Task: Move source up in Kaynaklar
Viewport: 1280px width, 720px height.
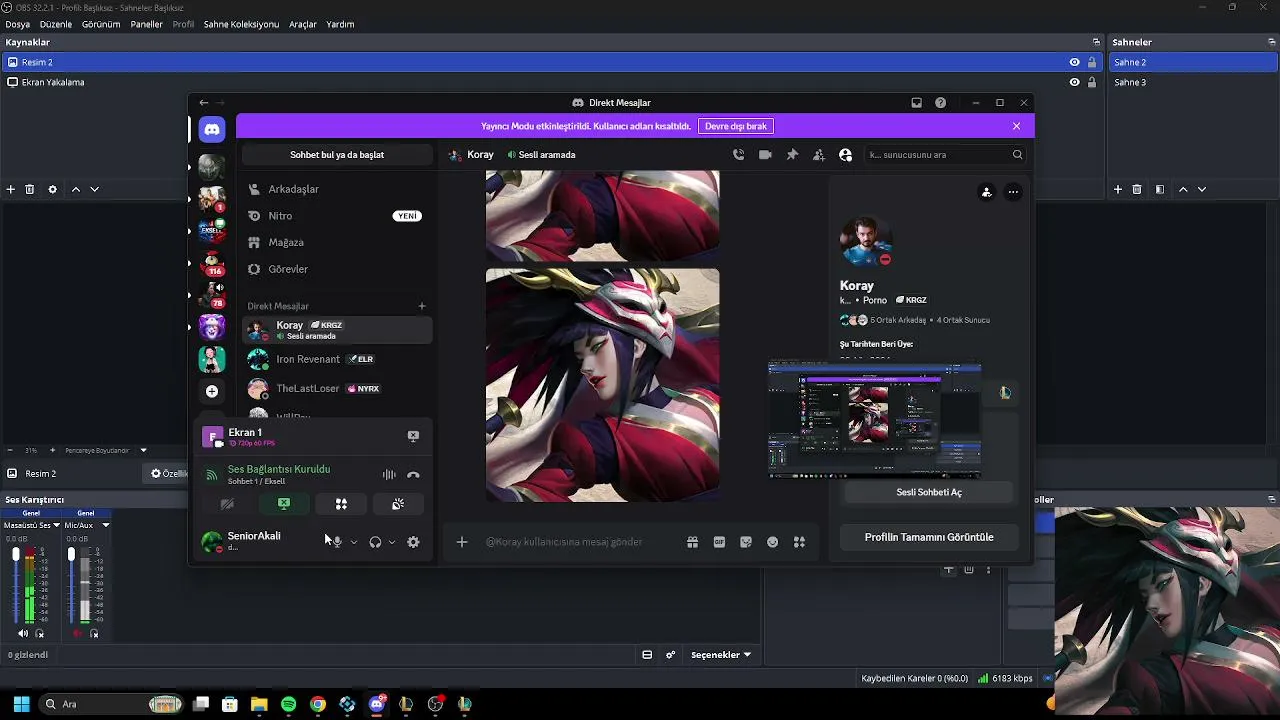Action: tap(75, 189)
